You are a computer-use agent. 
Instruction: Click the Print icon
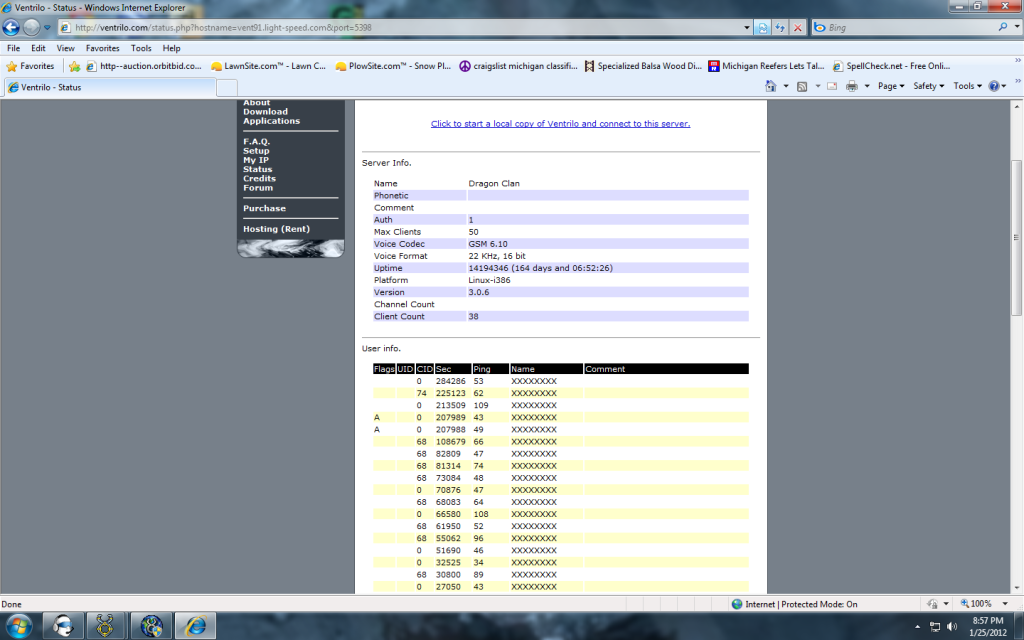(852, 86)
